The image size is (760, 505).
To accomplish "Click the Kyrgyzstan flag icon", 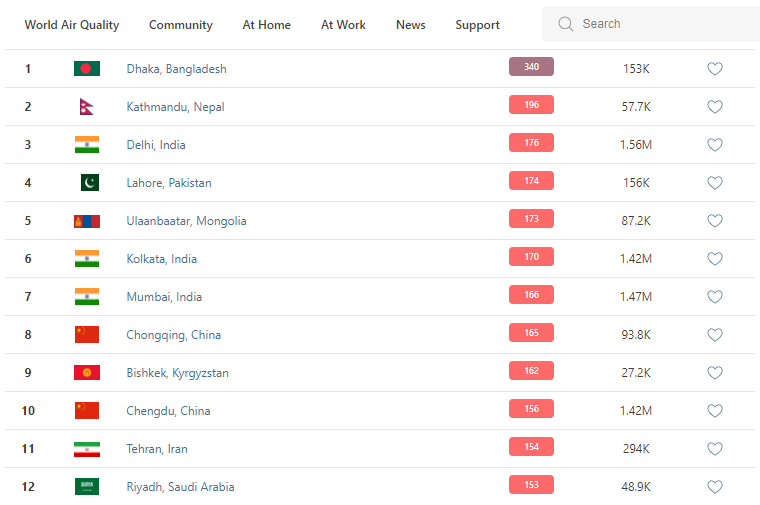I will (87, 373).
